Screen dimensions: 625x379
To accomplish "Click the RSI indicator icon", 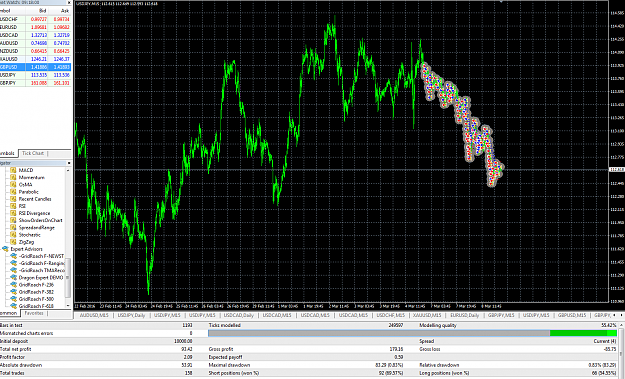I will click(13, 206).
